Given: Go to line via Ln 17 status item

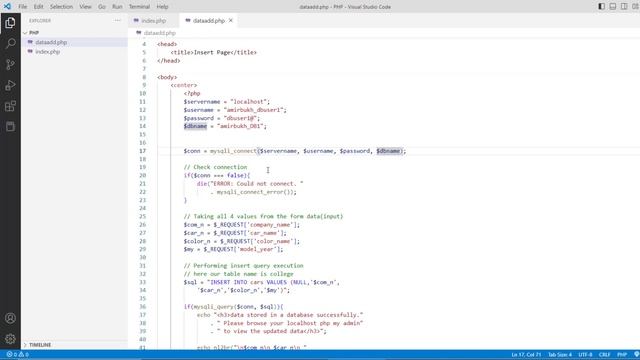Looking at the screenshot, I should [526, 354].
